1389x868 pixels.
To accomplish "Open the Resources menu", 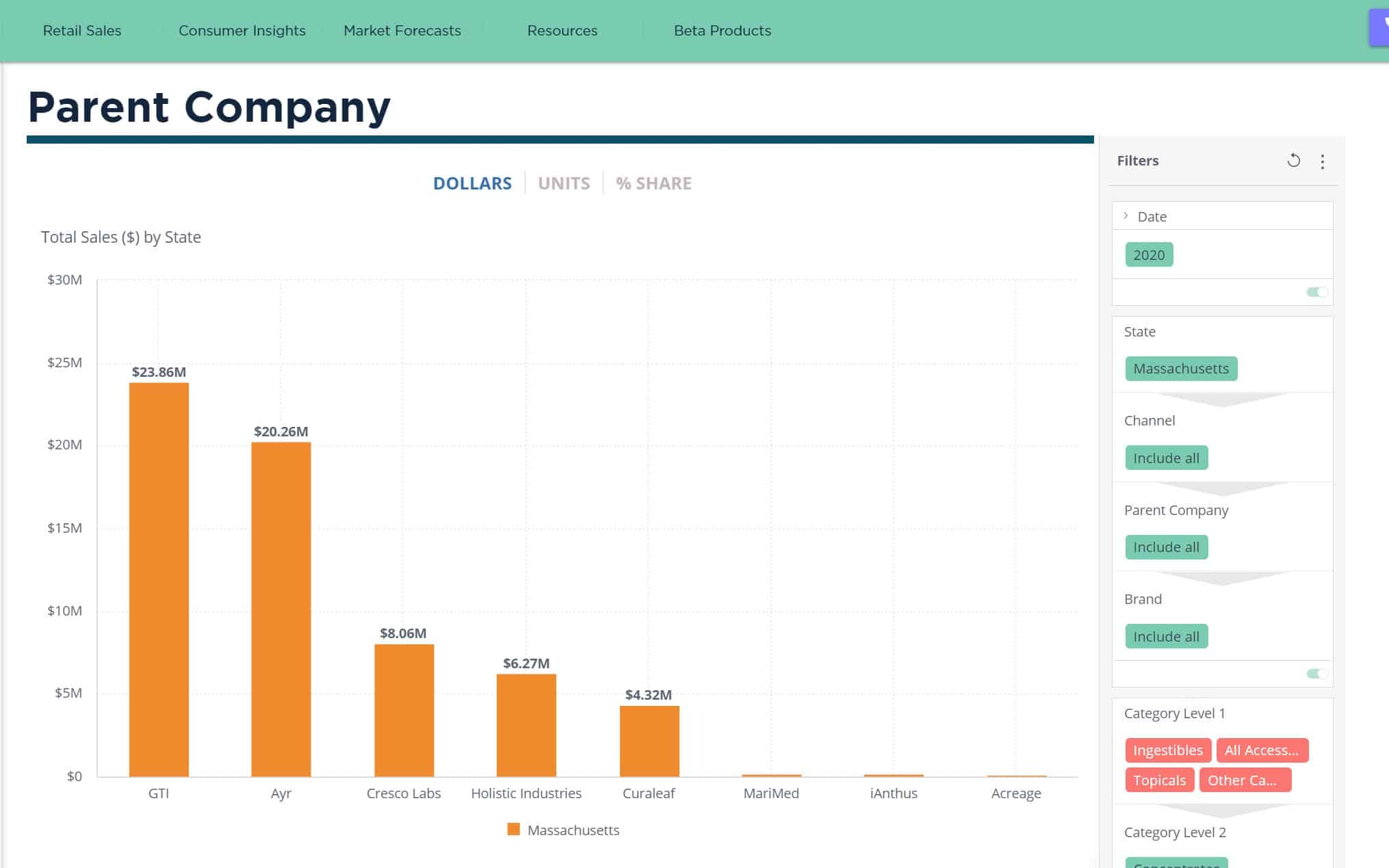I will coord(562,31).
